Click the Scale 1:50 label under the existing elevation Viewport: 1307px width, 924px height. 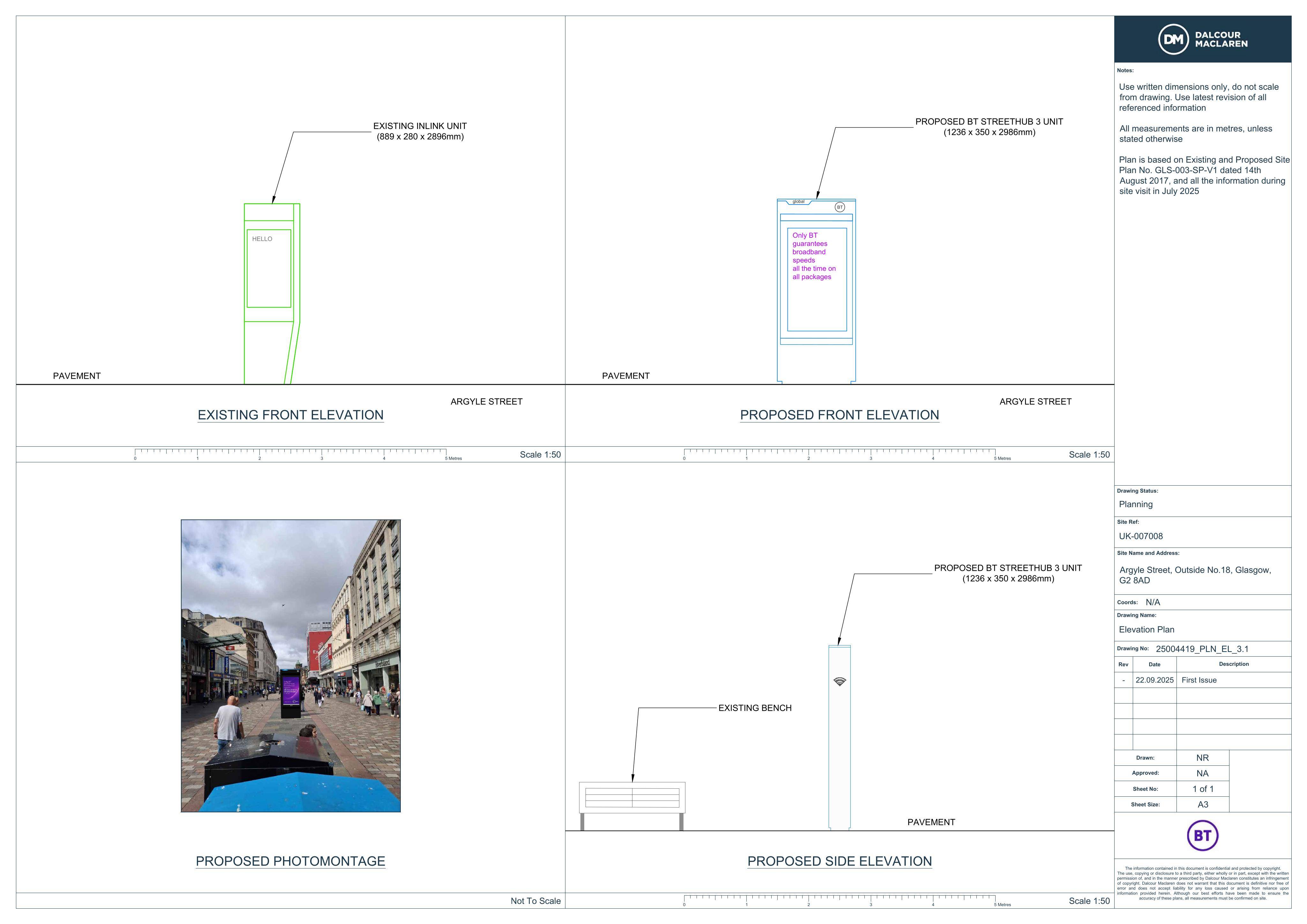(540, 454)
